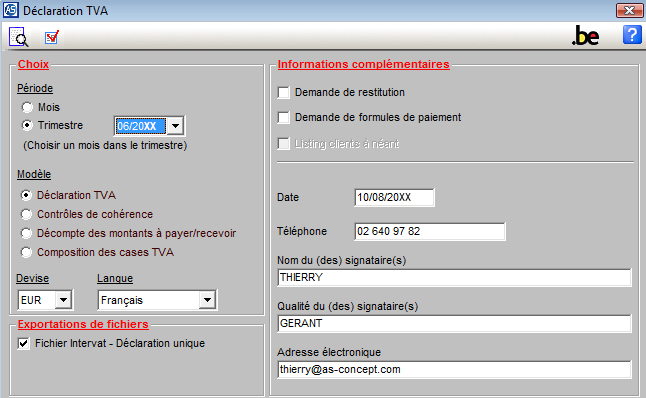Close the Déclaration TVA window

coord(629,10)
